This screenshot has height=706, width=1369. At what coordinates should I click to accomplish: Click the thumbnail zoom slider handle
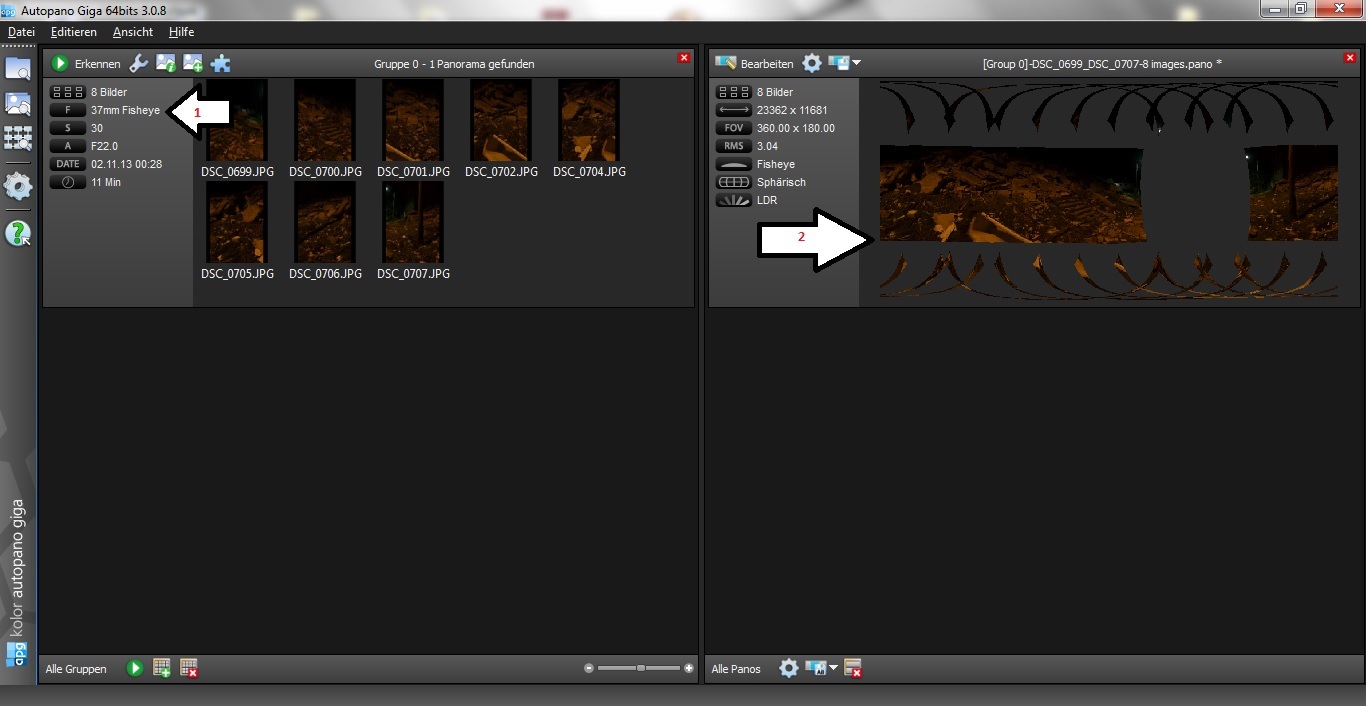(641, 668)
